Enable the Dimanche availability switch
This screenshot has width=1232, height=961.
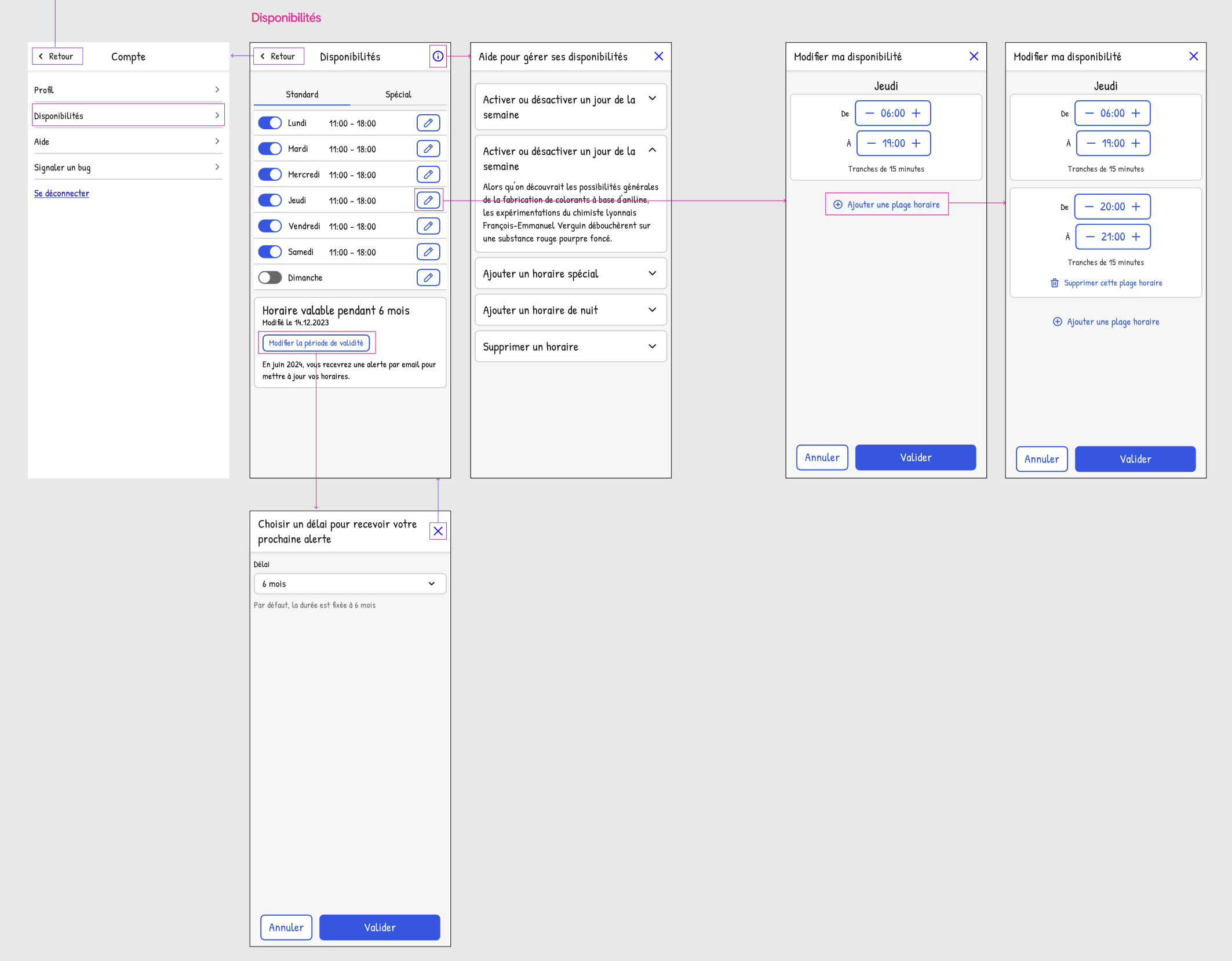point(270,278)
